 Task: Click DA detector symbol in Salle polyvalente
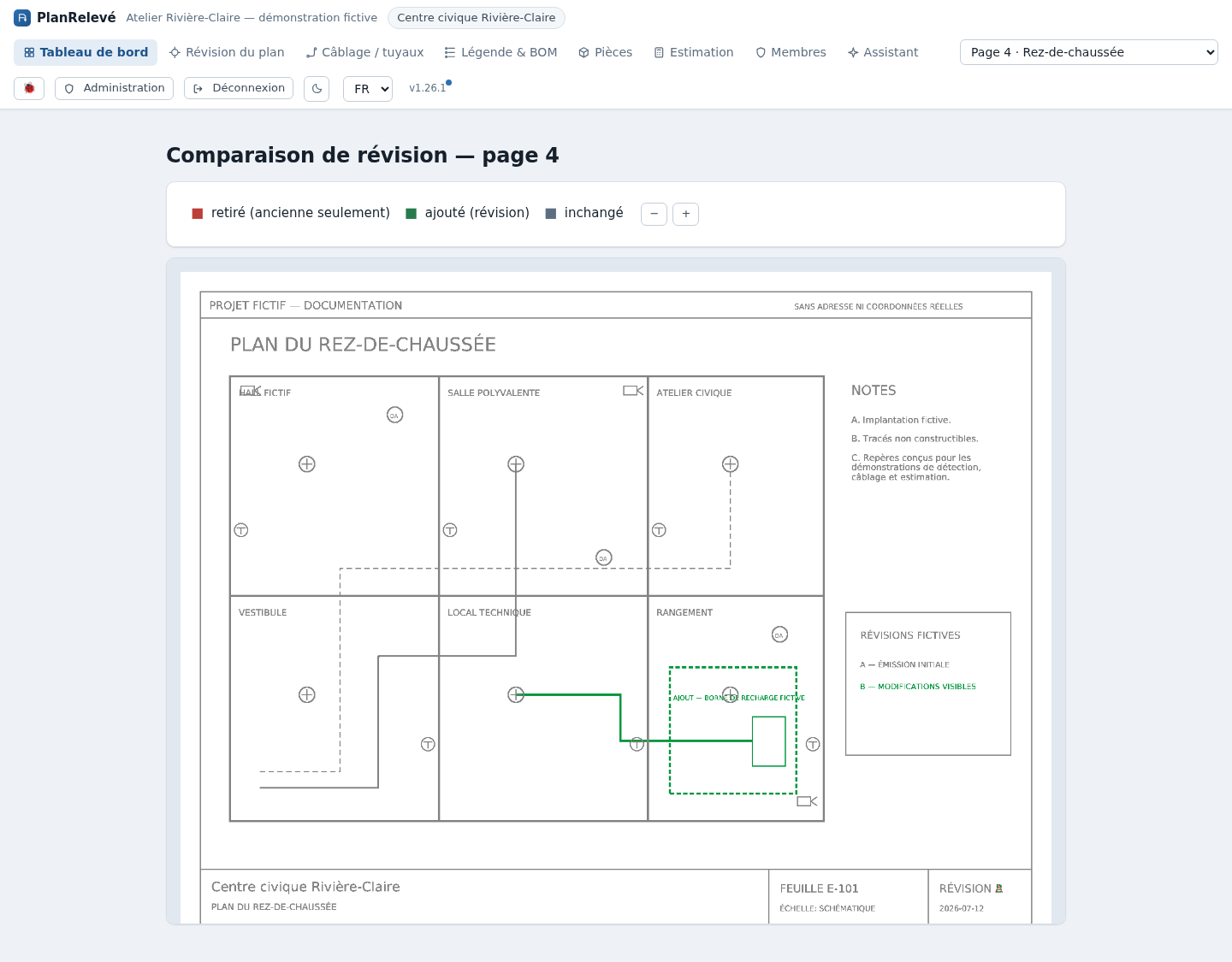tap(604, 558)
